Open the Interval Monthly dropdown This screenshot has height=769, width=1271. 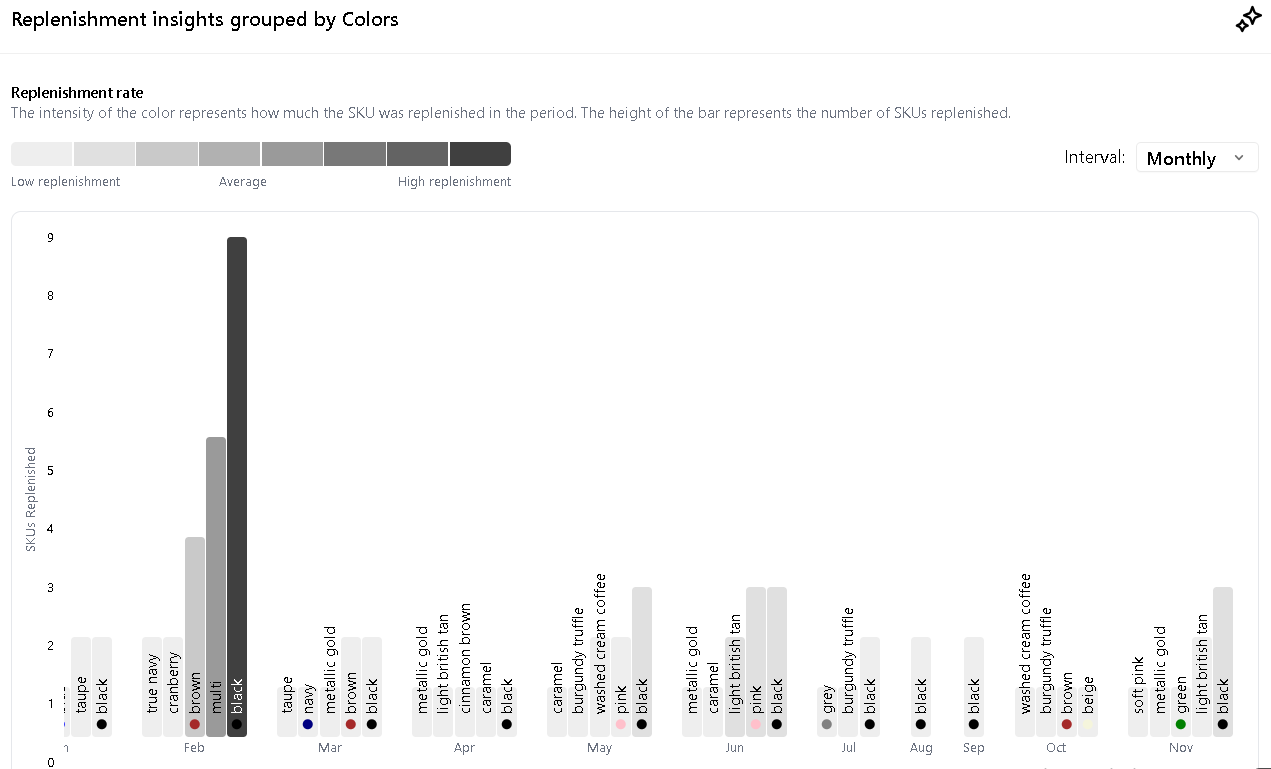coord(1196,158)
